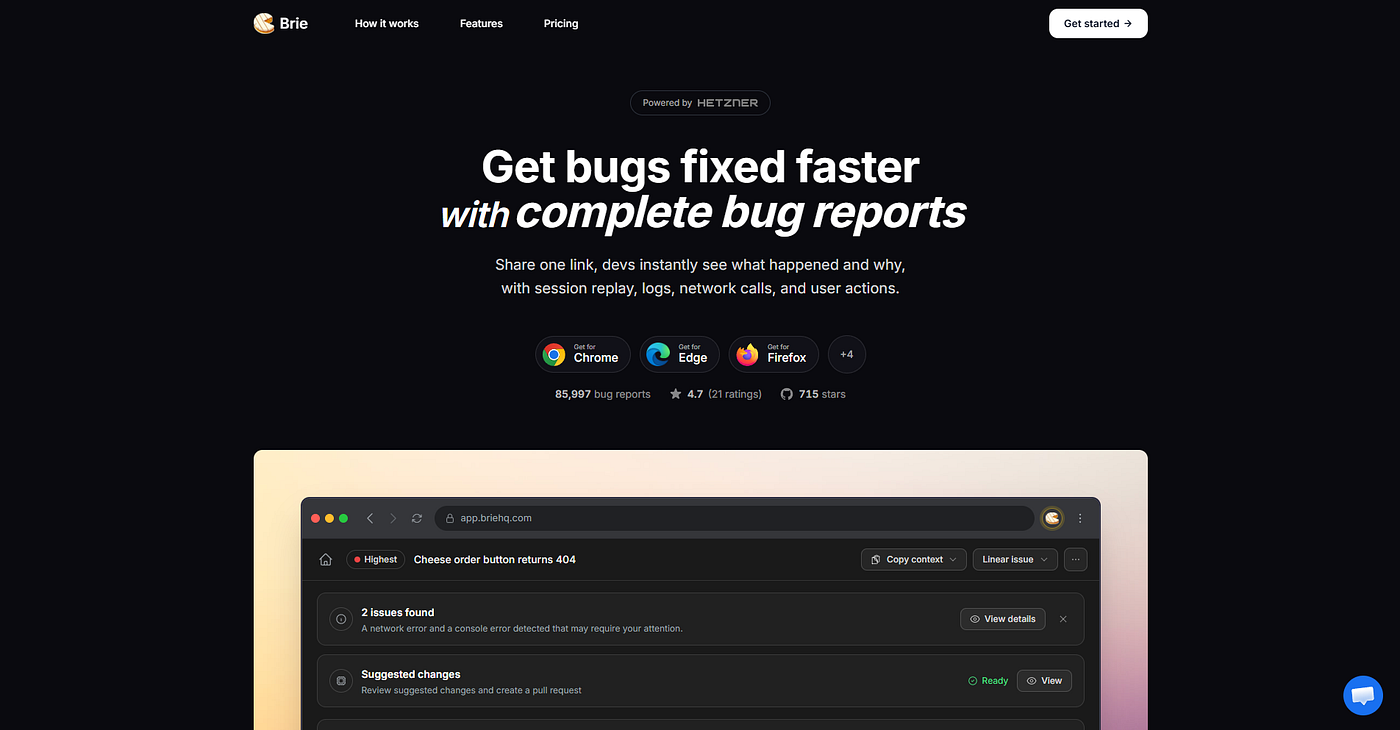Click the info icon beside 2 issues found
The height and width of the screenshot is (730, 1400).
tap(341, 620)
